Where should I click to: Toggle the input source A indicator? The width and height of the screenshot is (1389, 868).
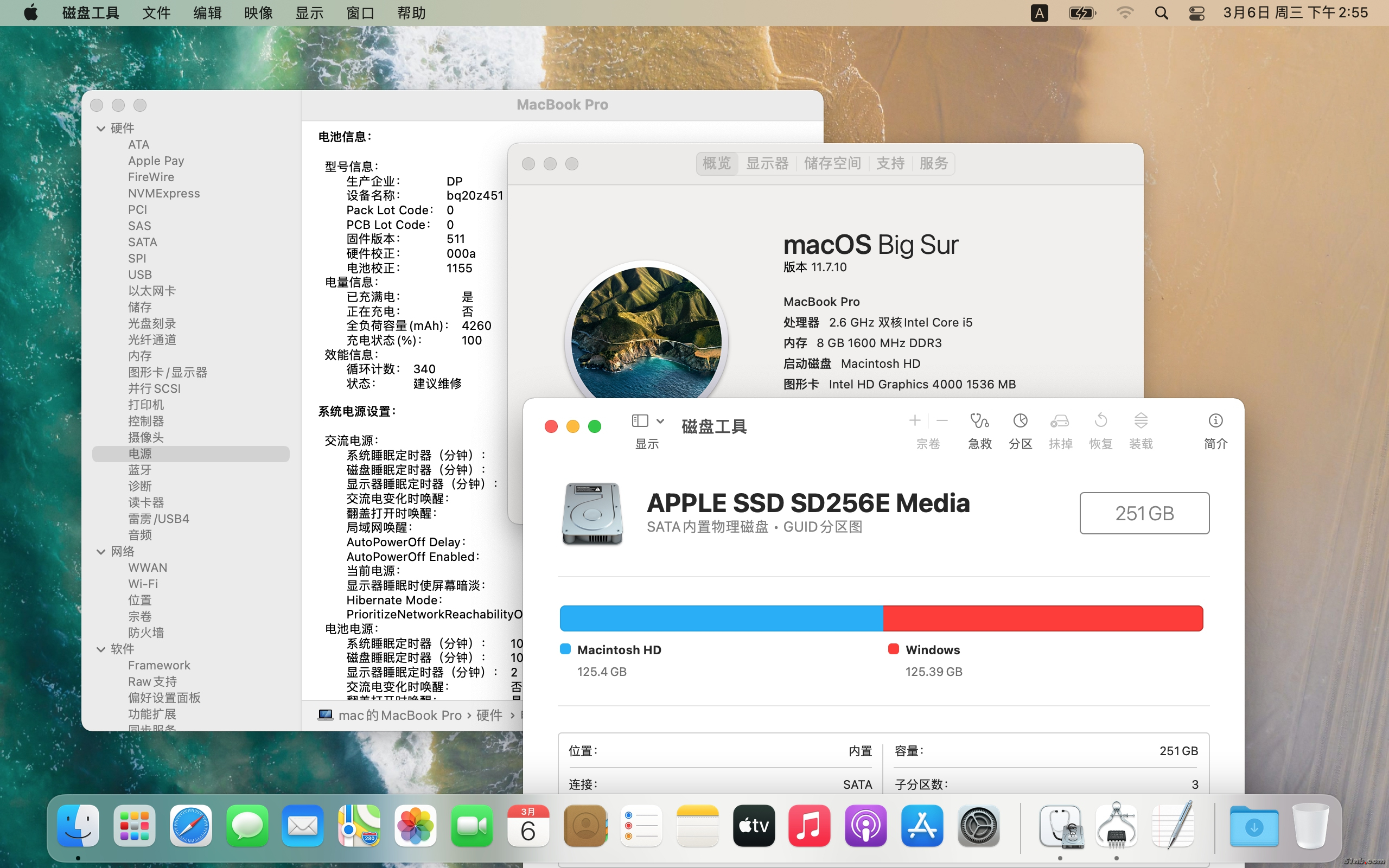coord(1039,12)
